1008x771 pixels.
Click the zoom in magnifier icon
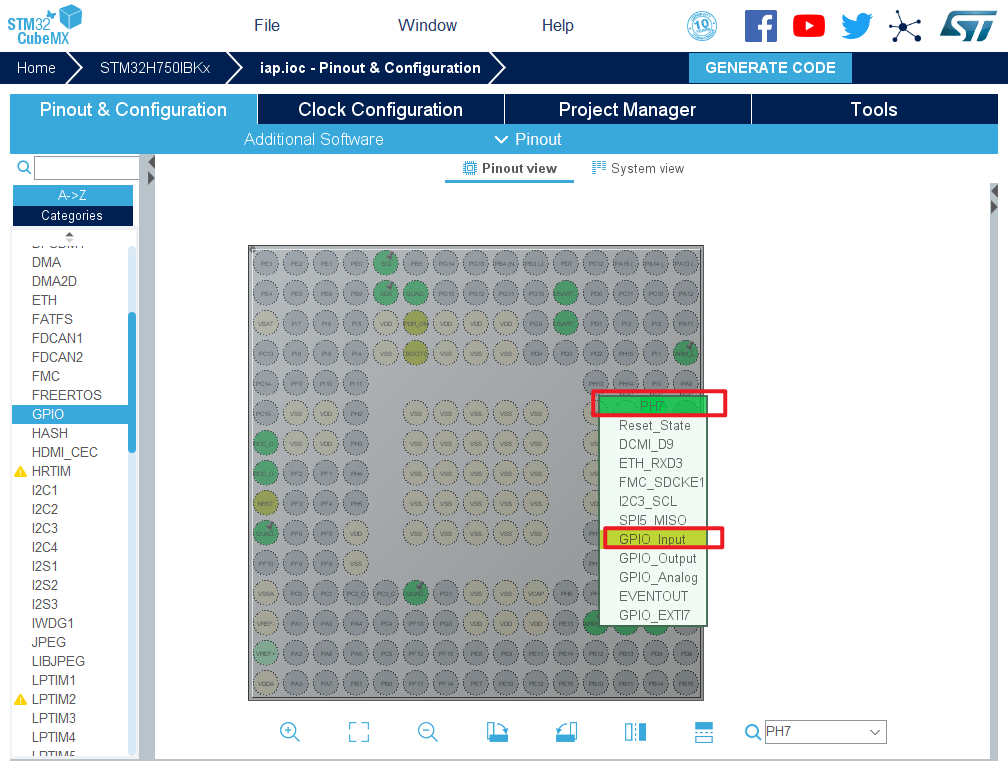click(x=290, y=732)
